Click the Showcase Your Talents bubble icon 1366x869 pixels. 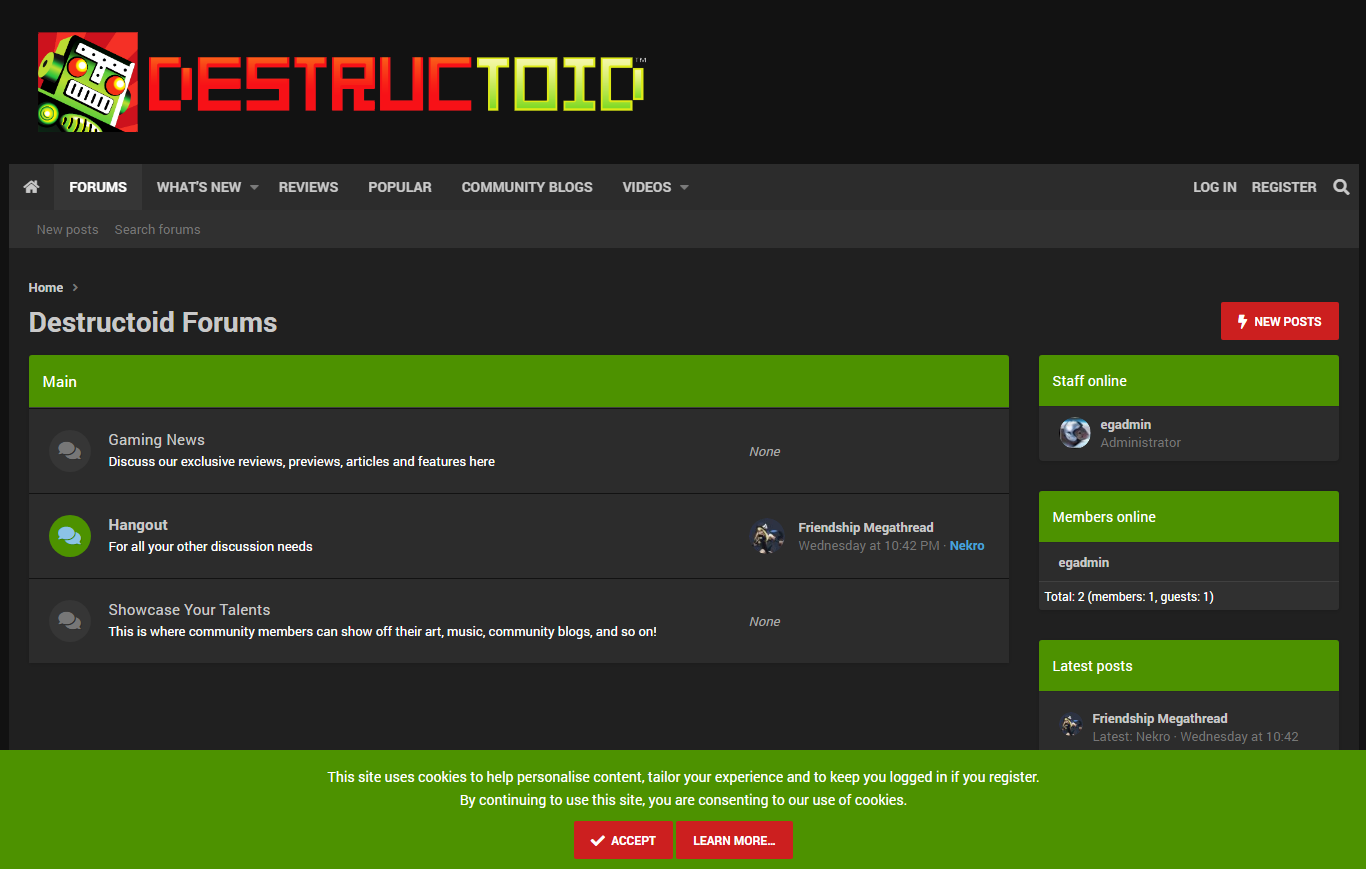pos(70,621)
